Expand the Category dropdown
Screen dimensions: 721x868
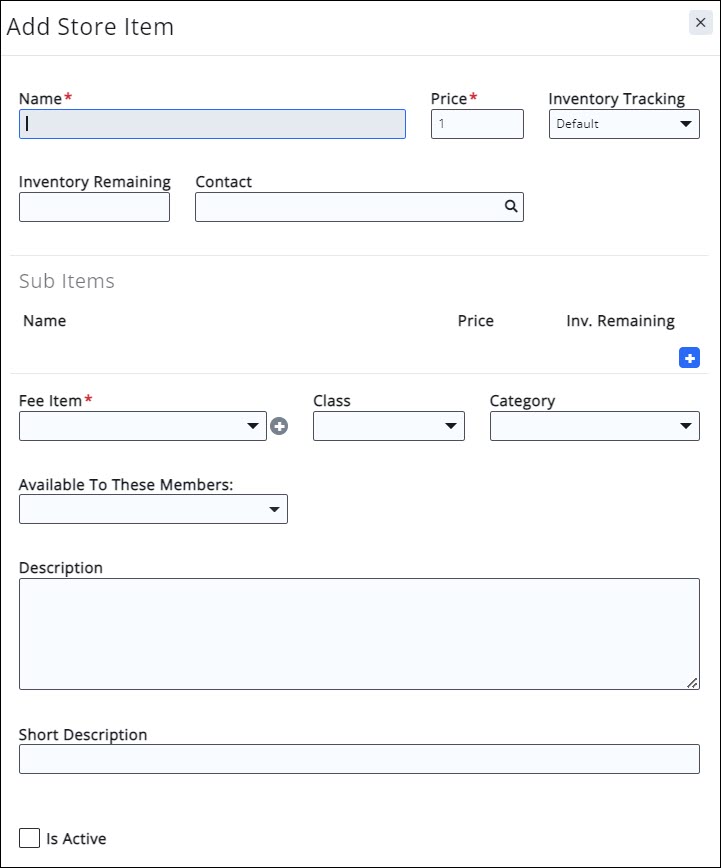point(594,426)
